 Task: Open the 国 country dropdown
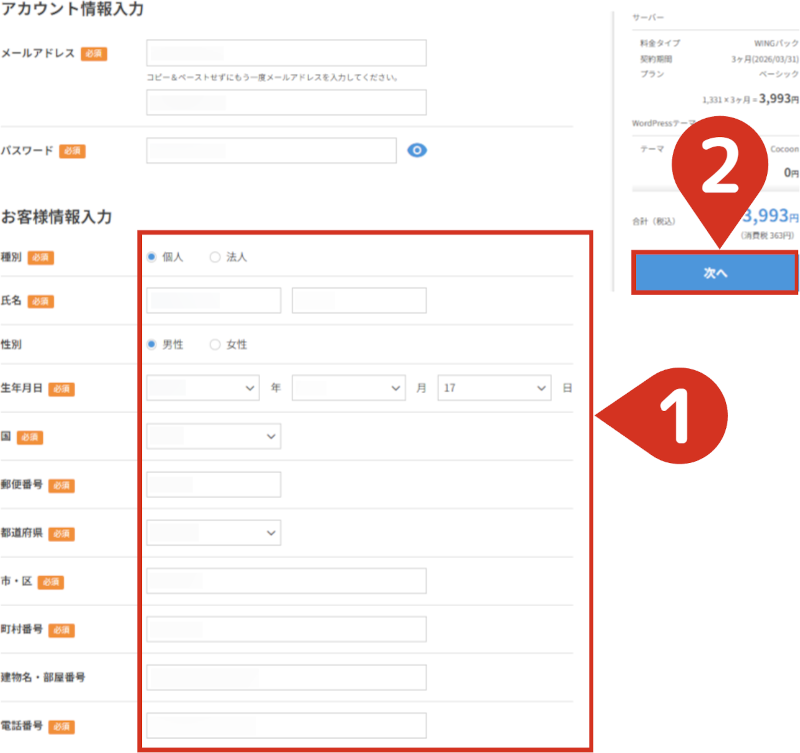(213, 436)
